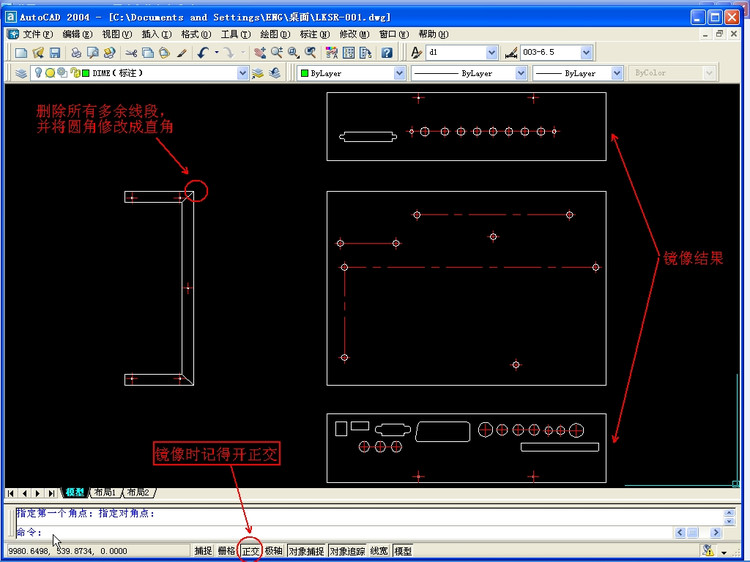Open the Layer Properties Manager icon
The image size is (750, 562).
click(21, 73)
